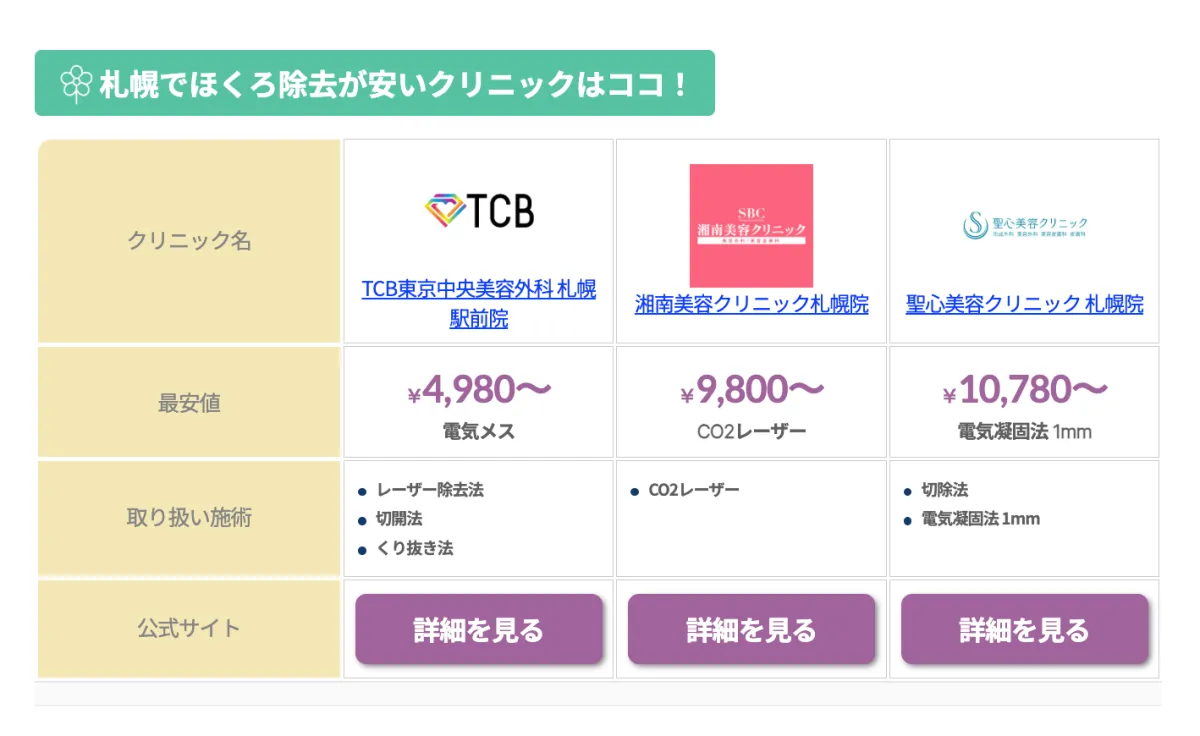The image size is (1200, 736).
Task: Open 聖心美容クリニック 札幌院 link
Action: (1025, 304)
